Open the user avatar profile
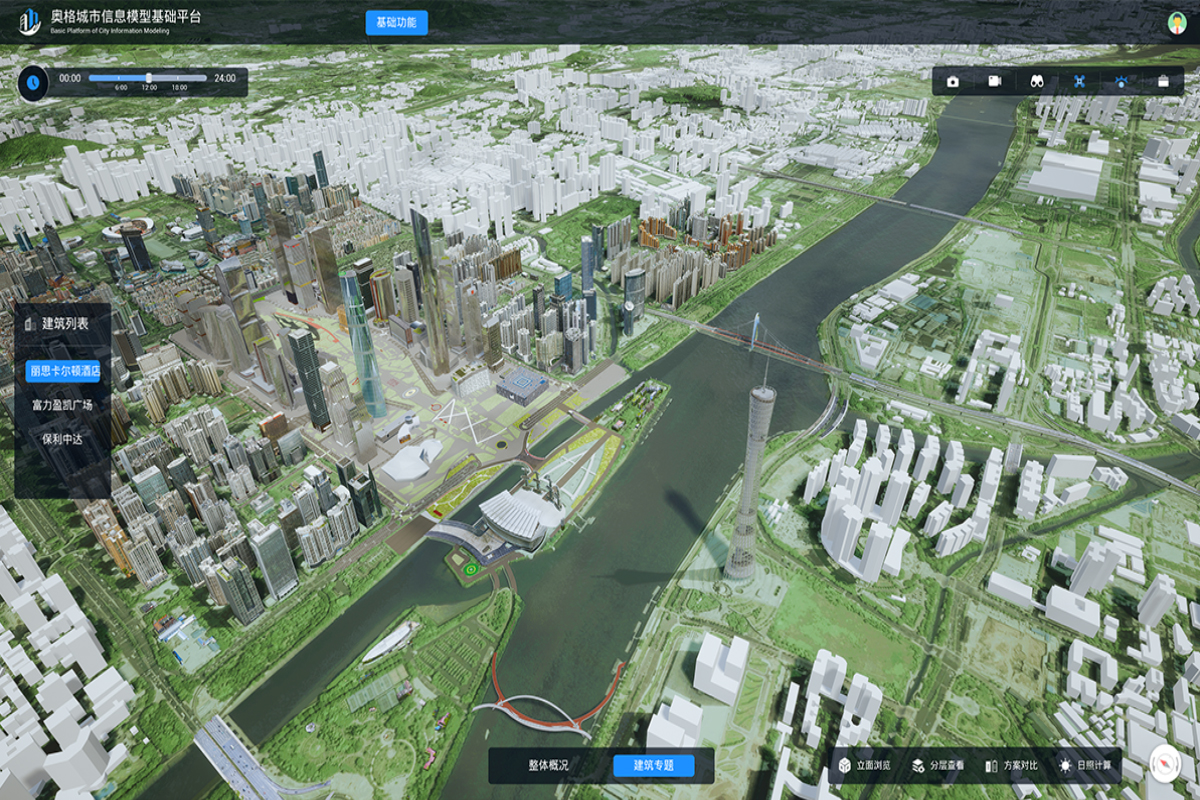The width and height of the screenshot is (1200, 800). (1176, 23)
